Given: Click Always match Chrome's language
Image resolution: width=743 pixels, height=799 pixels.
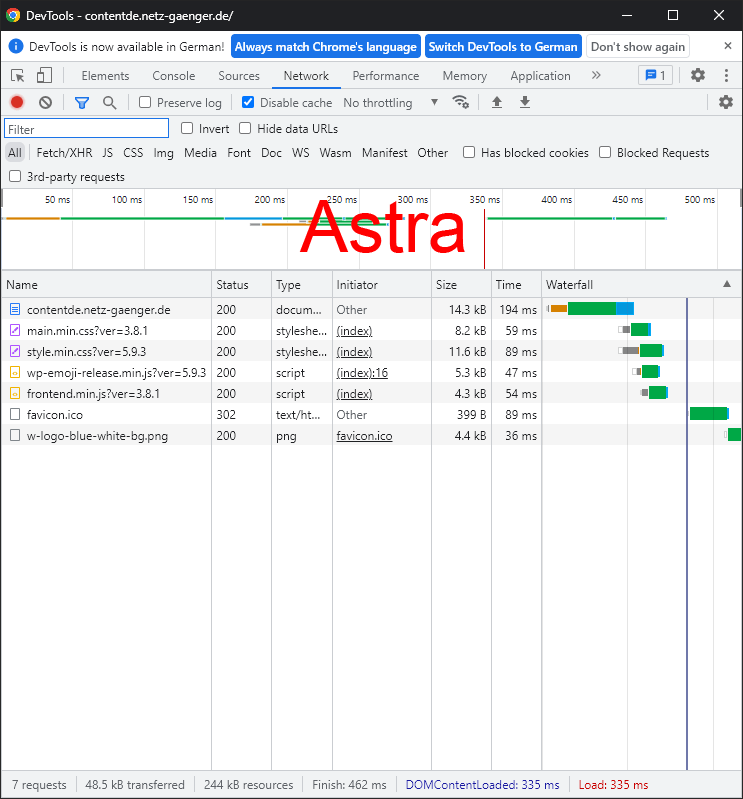Looking at the screenshot, I should tap(326, 46).
